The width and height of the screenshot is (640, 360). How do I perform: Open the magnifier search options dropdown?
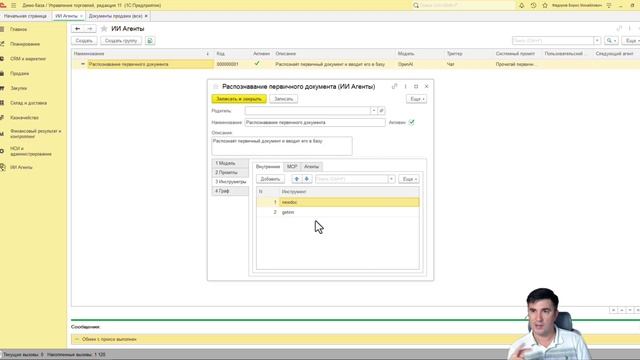pyautogui.click(x=611, y=41)
